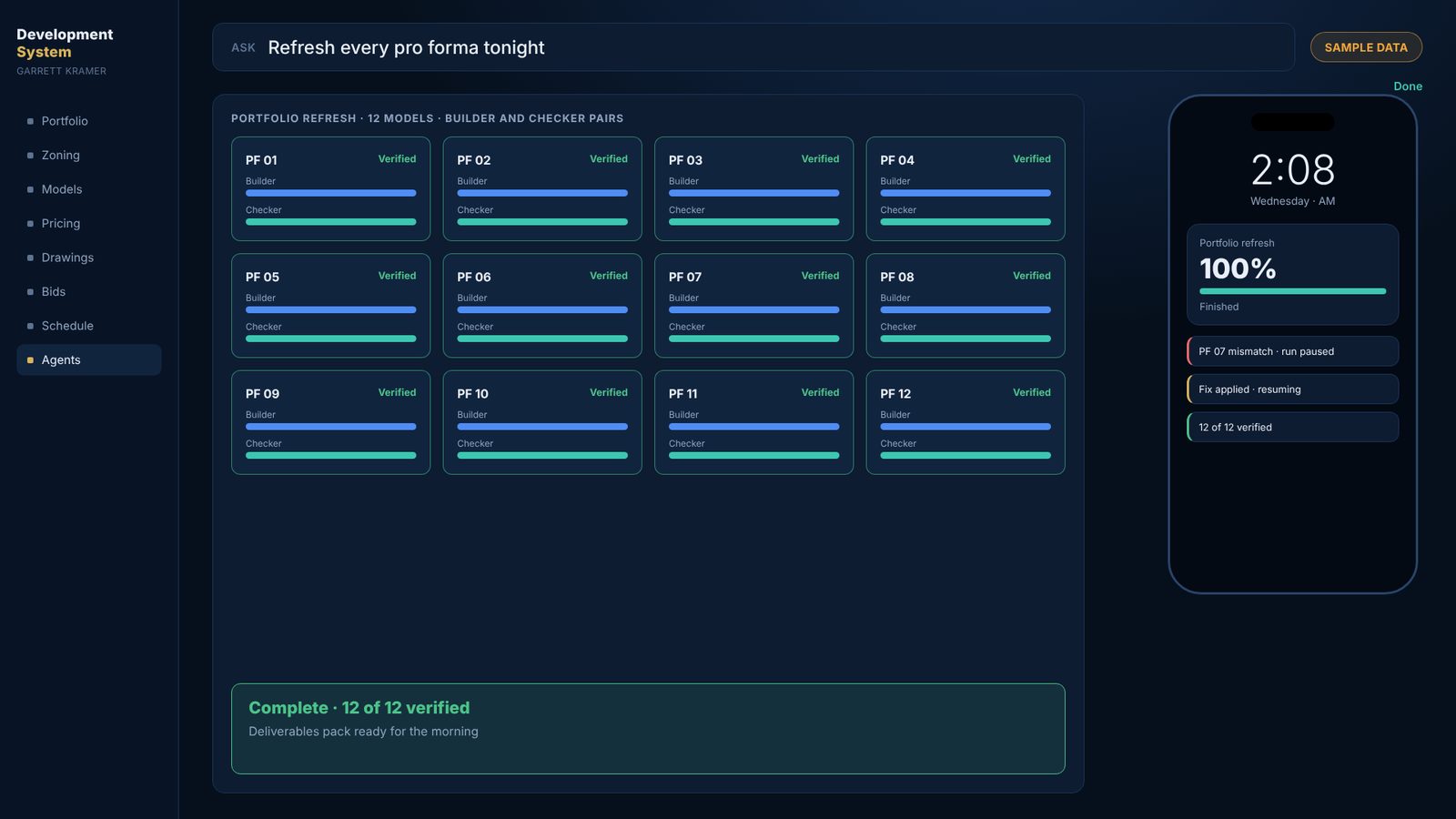Click the PF 04 Checker progress bar
Viewport: 1456px width, 819px height.
[x=966, y=222]
